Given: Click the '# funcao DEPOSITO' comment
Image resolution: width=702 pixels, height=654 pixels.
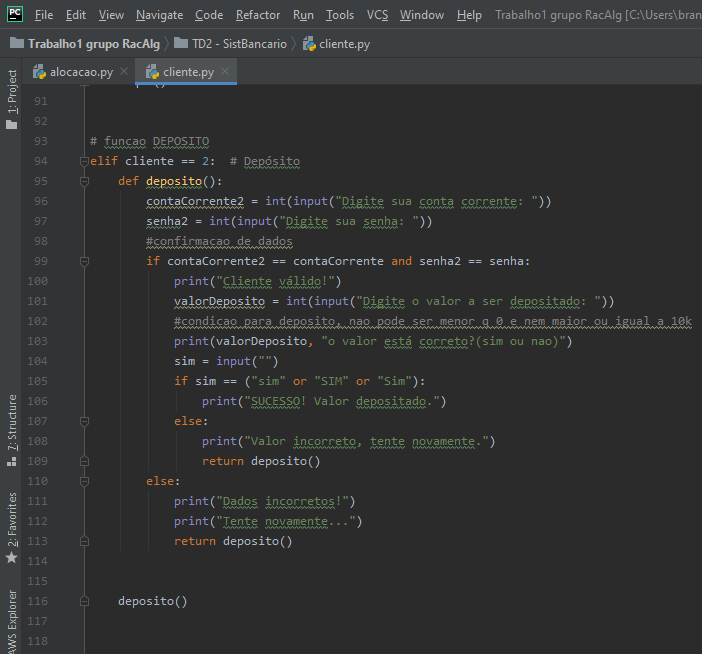Looking at the screenshot, I should tap(150, 141).
